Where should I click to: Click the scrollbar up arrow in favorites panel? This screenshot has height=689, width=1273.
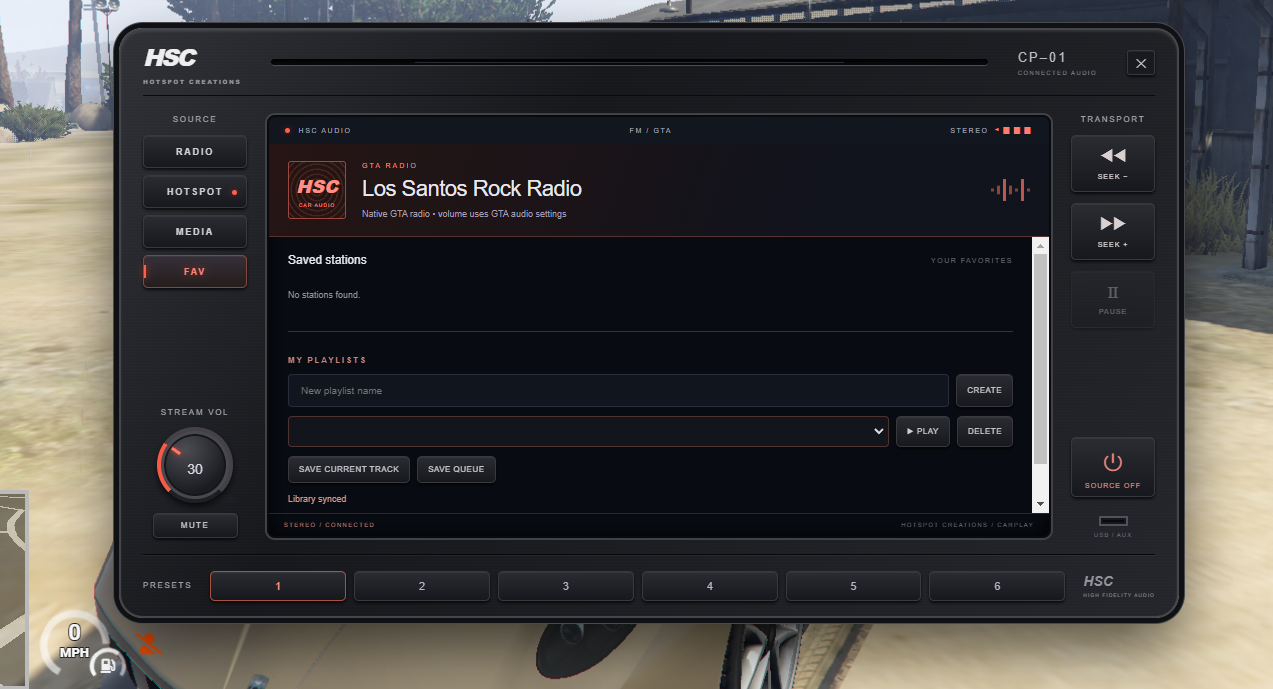pos(1040,246)
